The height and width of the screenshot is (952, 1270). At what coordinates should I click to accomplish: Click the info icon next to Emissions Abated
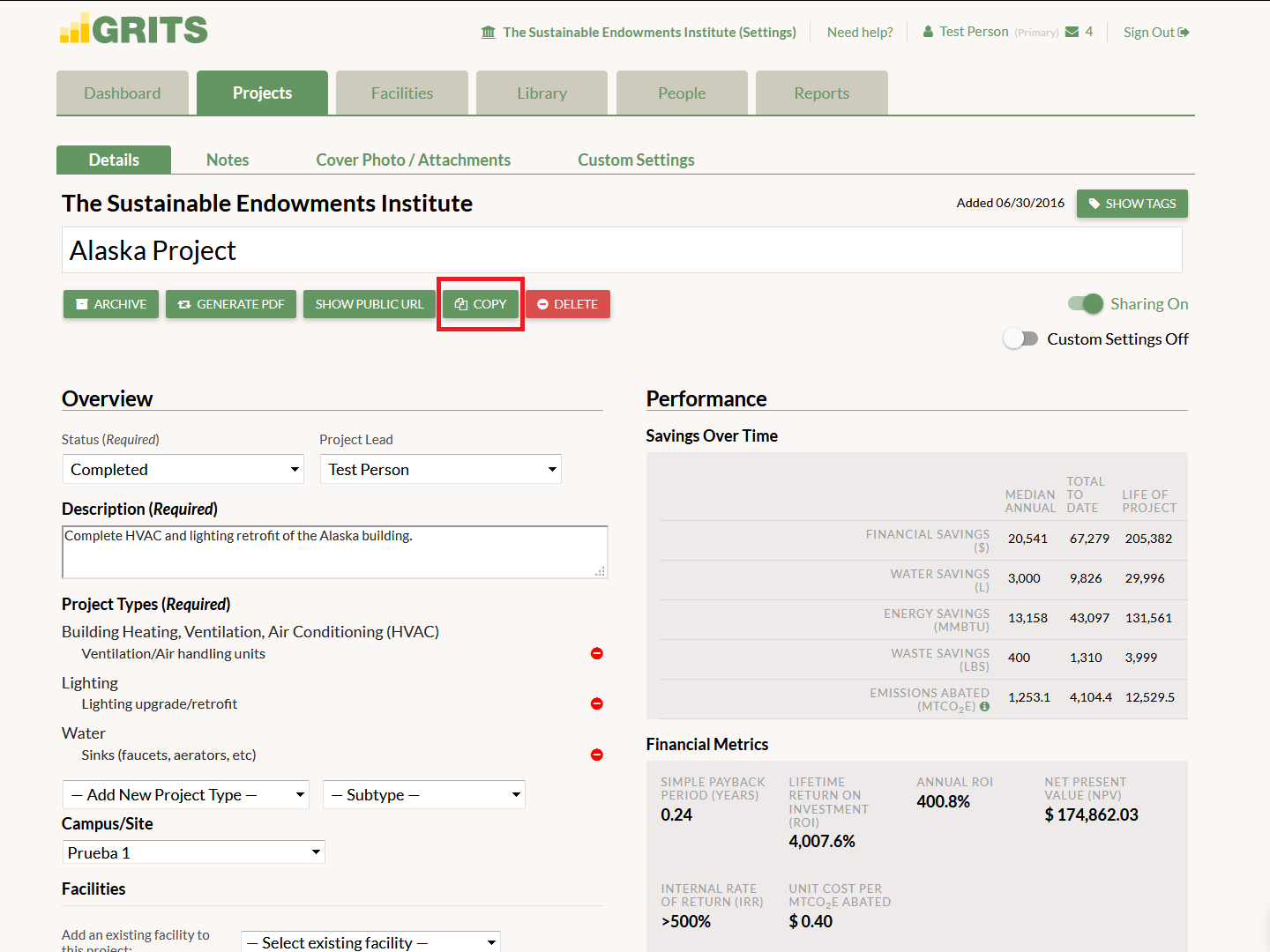click(x=984, y=706)
